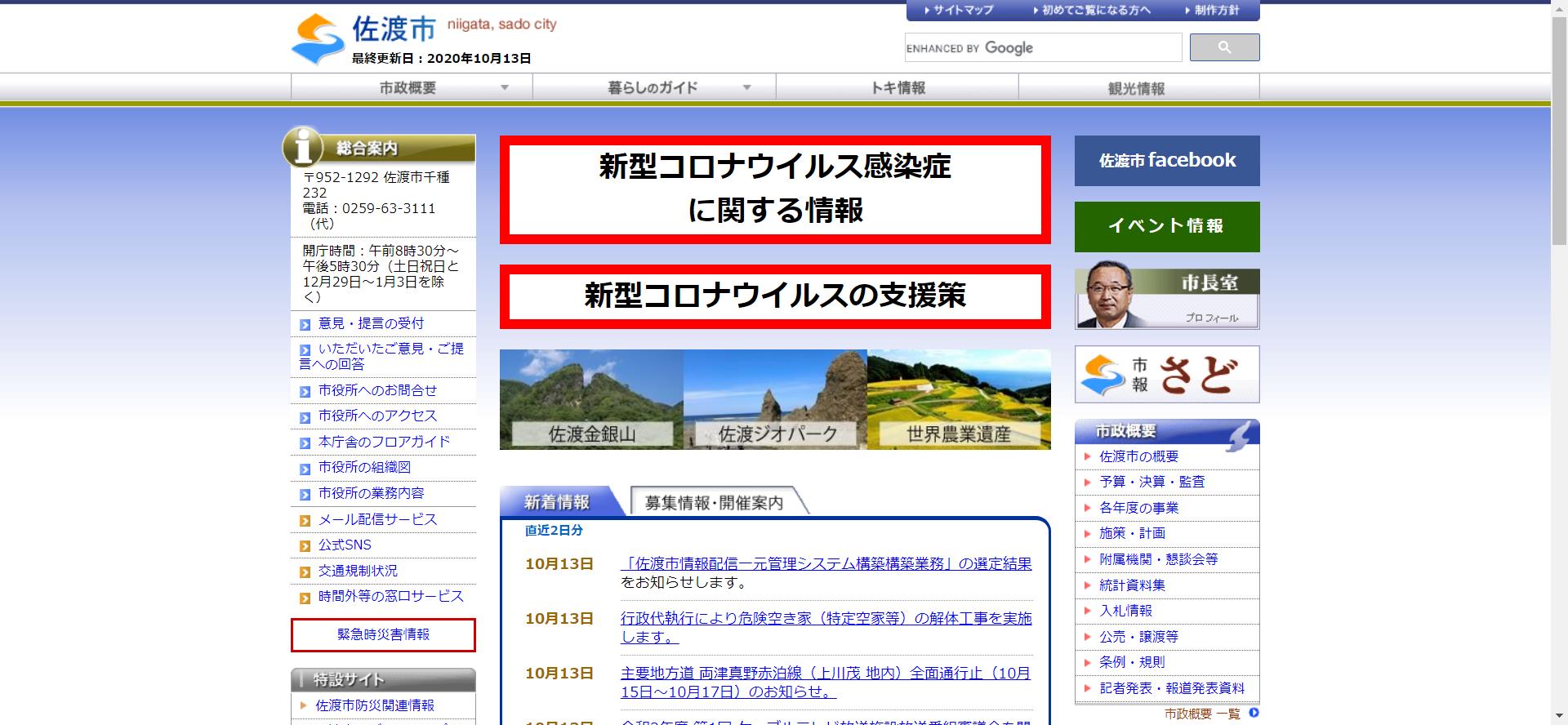1568x725 pixels.
Task: Open the 附属機関・懇談会等 link
Action: click(1159, 559)
